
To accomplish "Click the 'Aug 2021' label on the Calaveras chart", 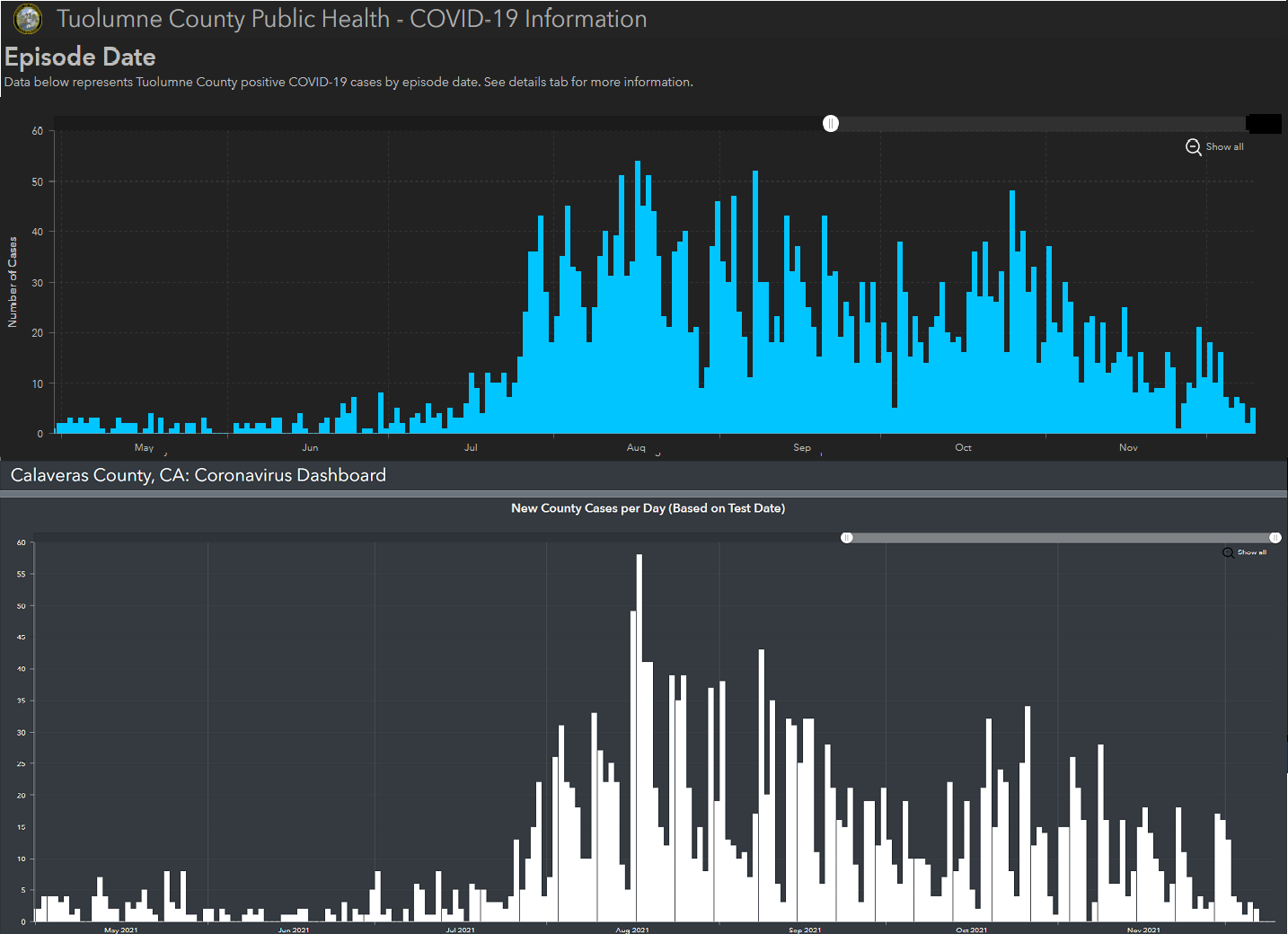I will (x=632, y=930).
